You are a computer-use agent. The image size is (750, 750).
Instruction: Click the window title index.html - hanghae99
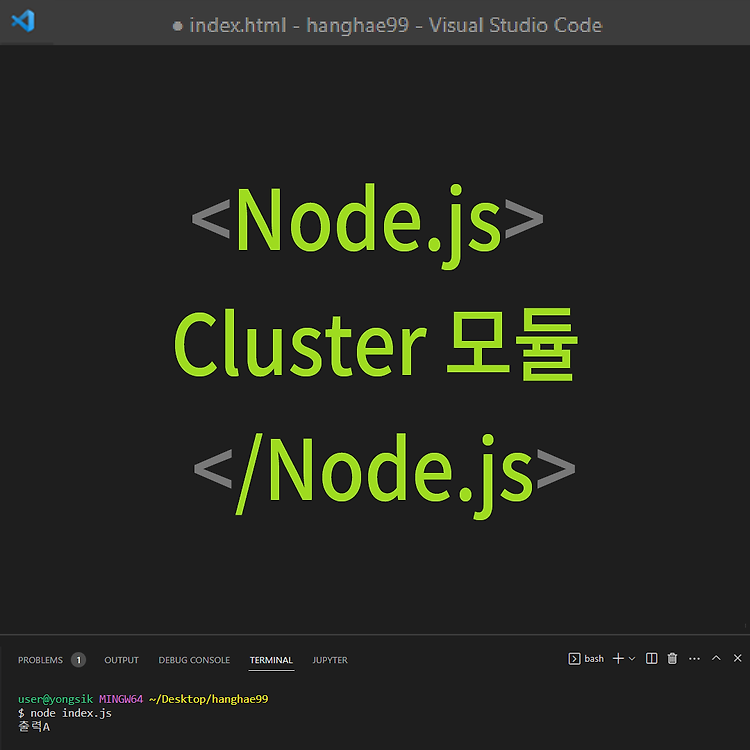[299, 25]
